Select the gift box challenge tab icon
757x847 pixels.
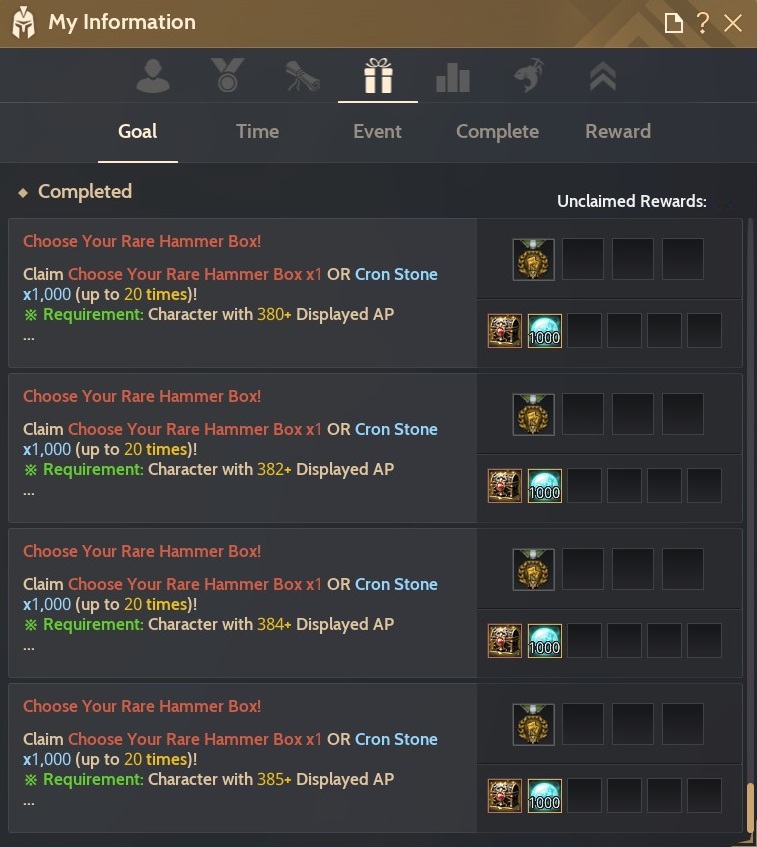[378, 76]
